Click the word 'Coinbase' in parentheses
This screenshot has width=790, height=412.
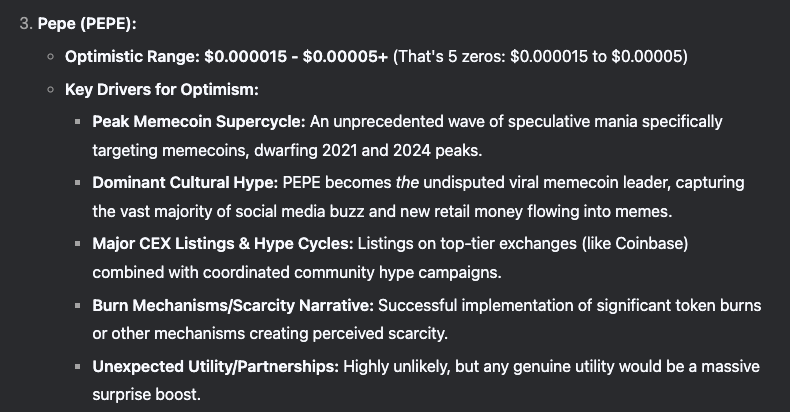(648, 244)
